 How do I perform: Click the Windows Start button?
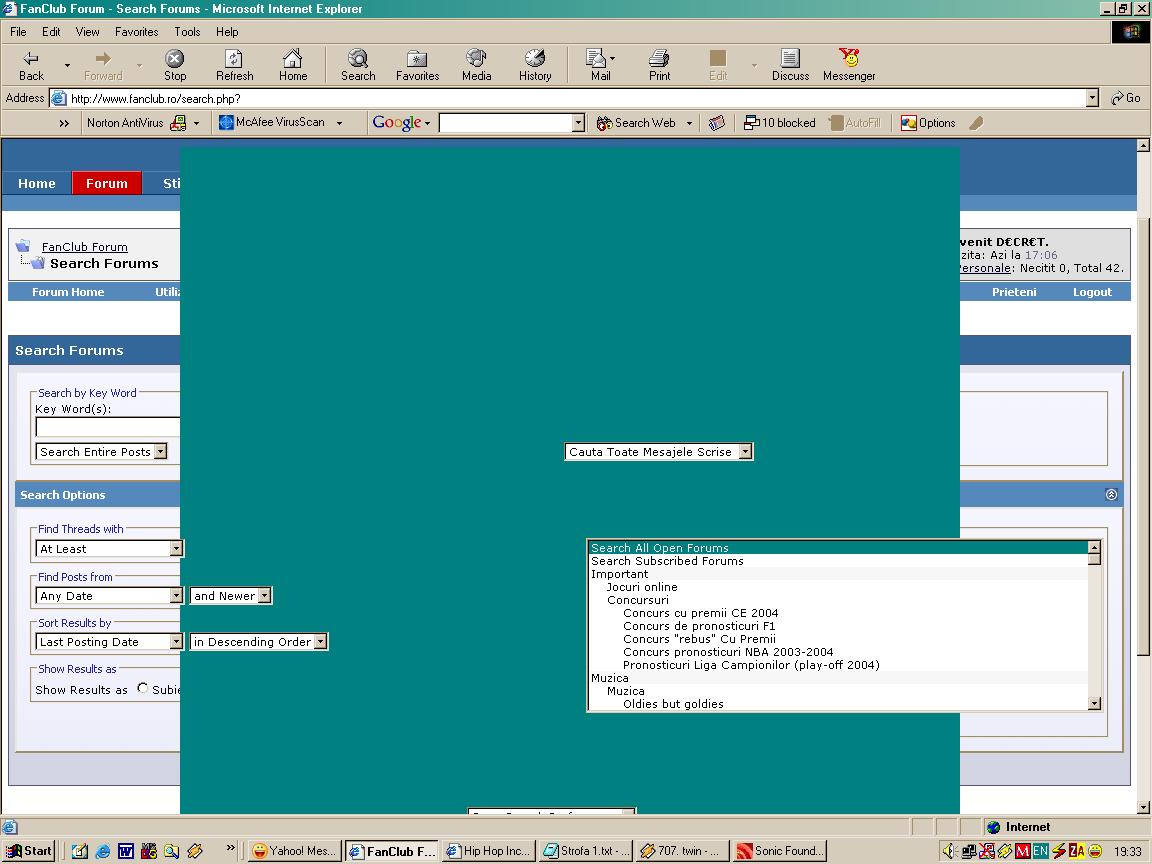(x=29, y=851)
